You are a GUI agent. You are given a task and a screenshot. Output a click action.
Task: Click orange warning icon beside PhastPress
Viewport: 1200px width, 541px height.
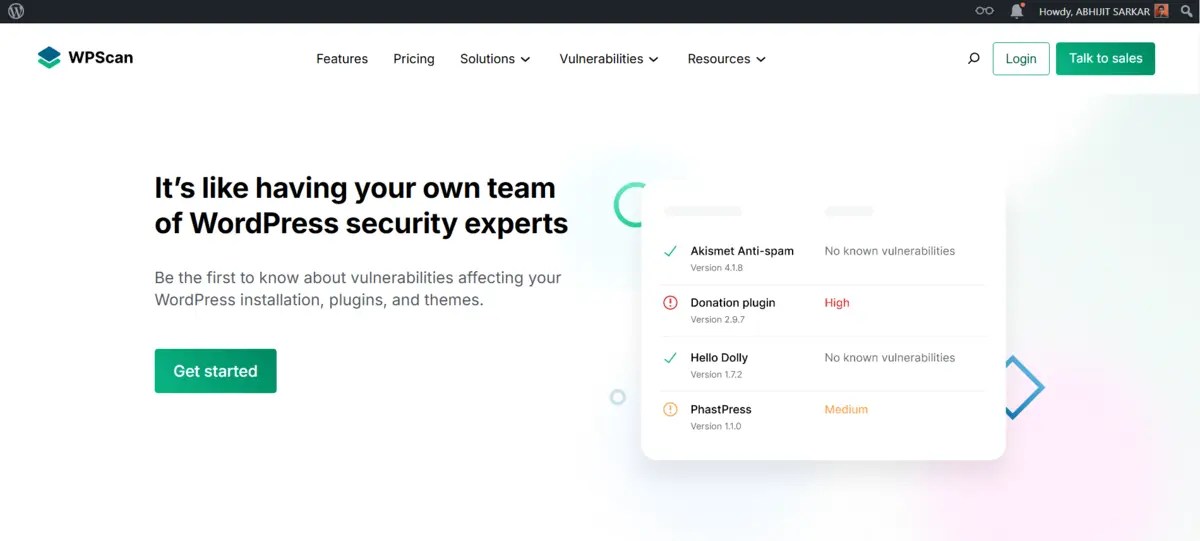[670, 409]
